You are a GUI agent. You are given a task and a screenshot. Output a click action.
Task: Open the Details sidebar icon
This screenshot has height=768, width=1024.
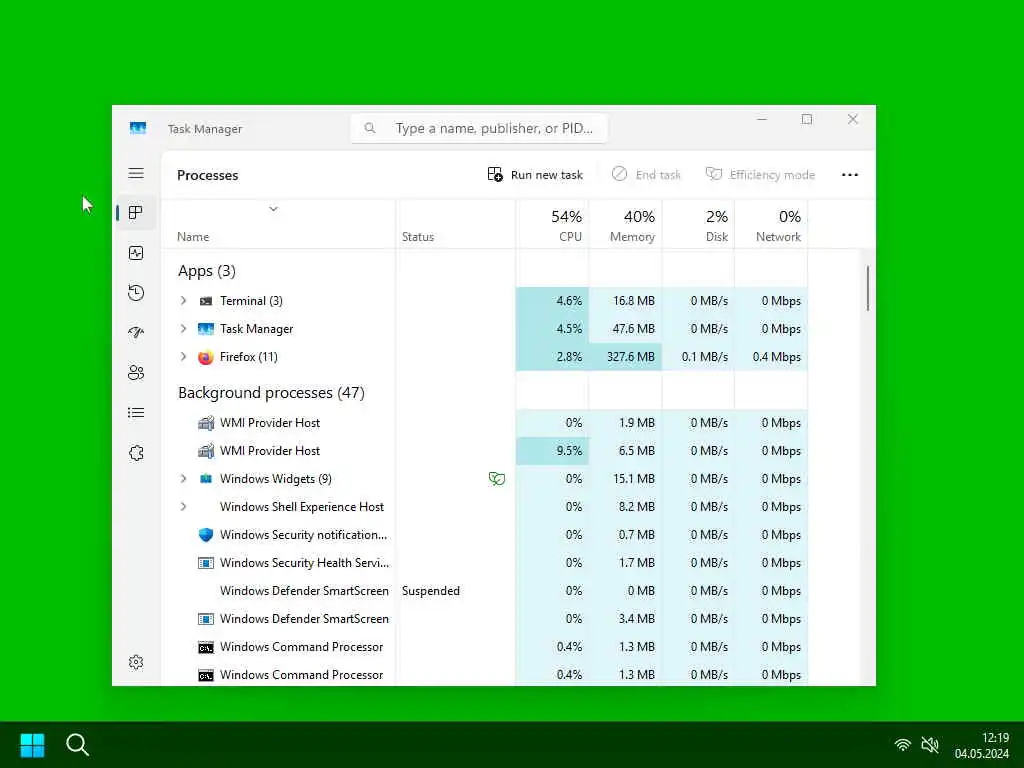[136, 413]
